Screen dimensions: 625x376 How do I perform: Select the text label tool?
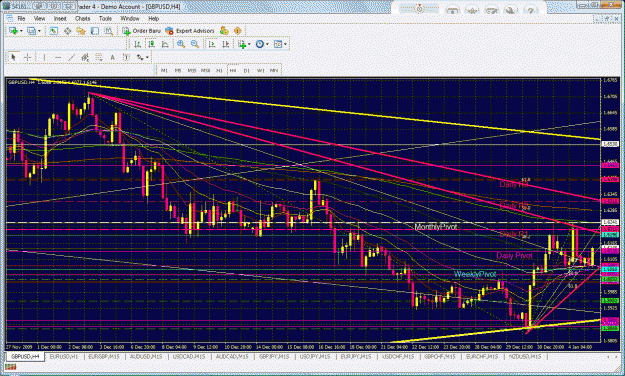click(x=126, y=58)
